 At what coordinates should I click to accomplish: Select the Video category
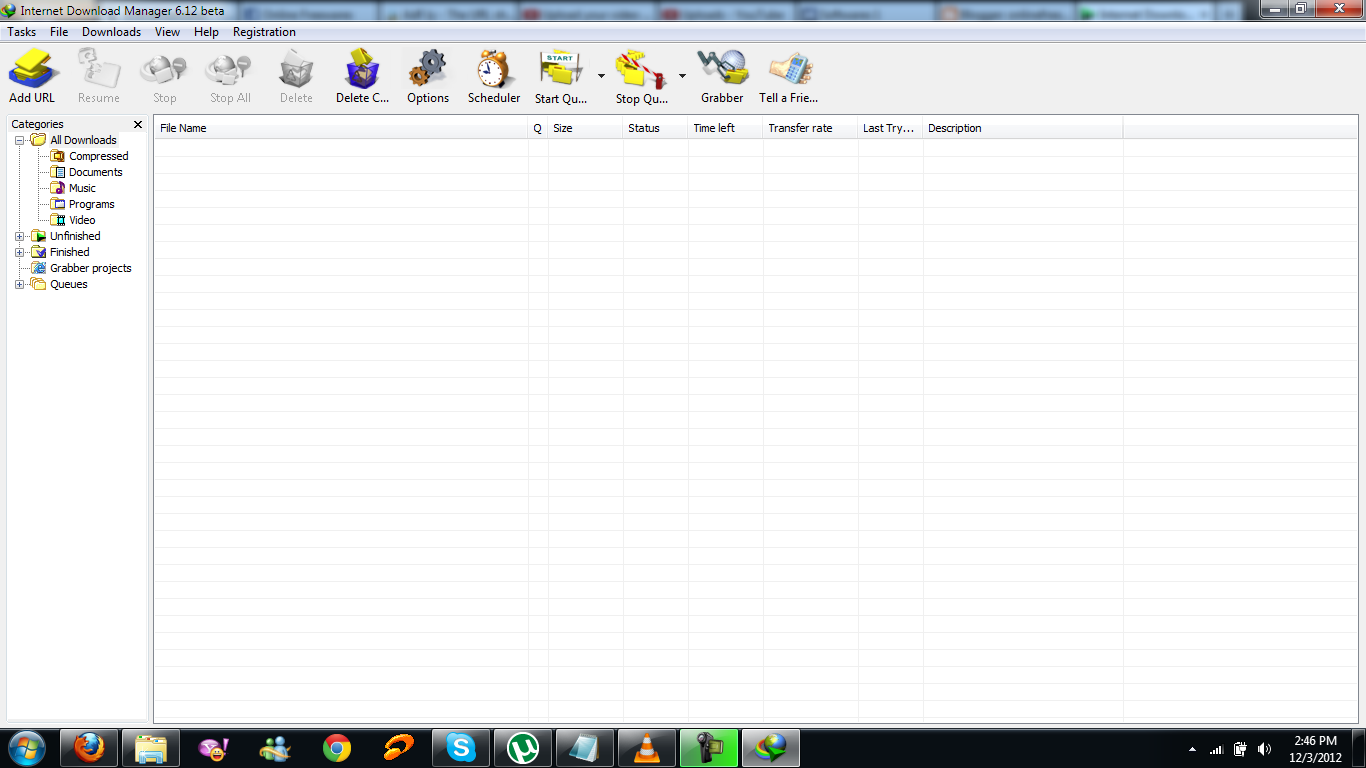coord(80,219)
